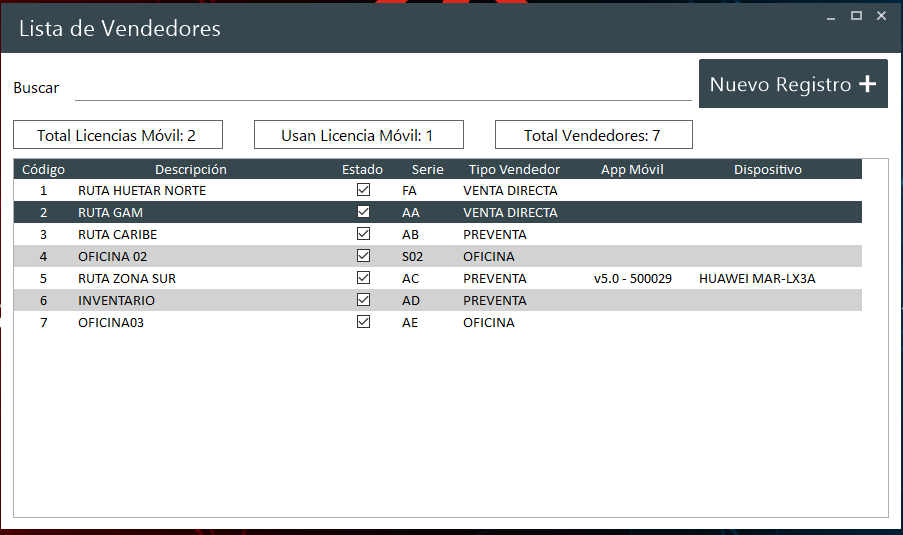The width and height of the screenshot is (903, 535).
Task: Click the Total Licencias Móvil box
Action: [117, 135]
